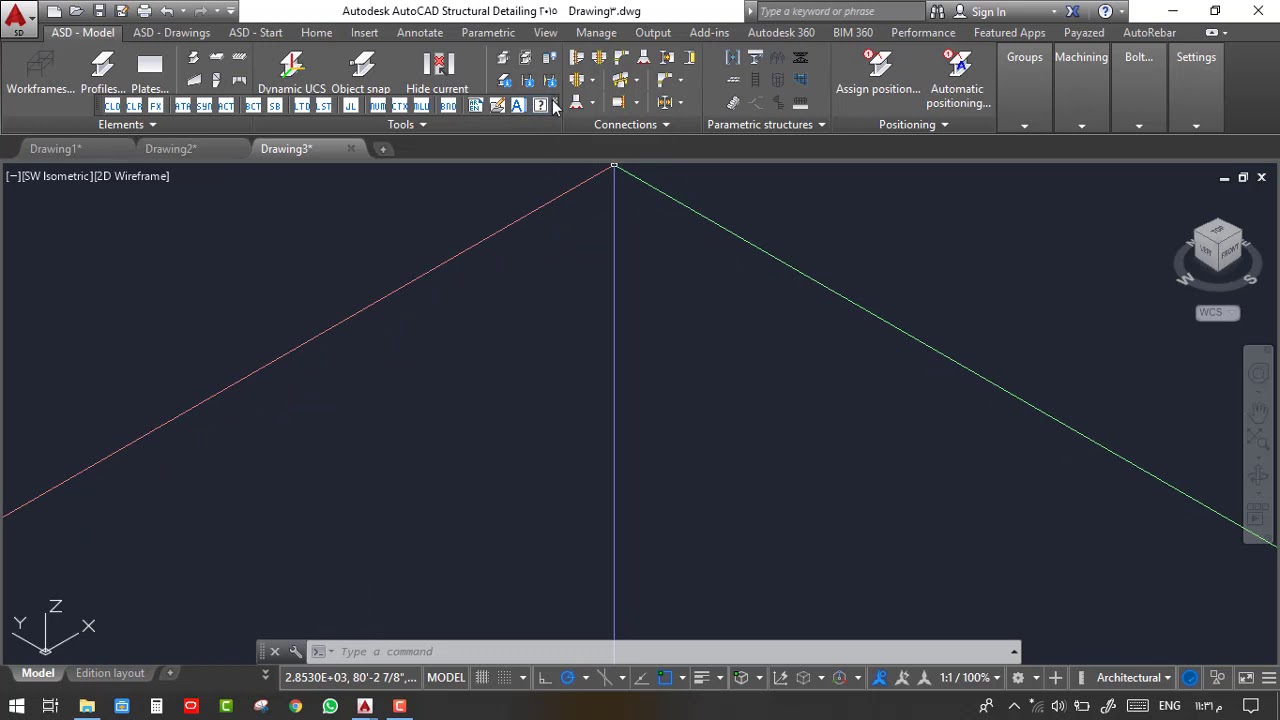Expand the Positioning panel dropdown

click(914, 125)
